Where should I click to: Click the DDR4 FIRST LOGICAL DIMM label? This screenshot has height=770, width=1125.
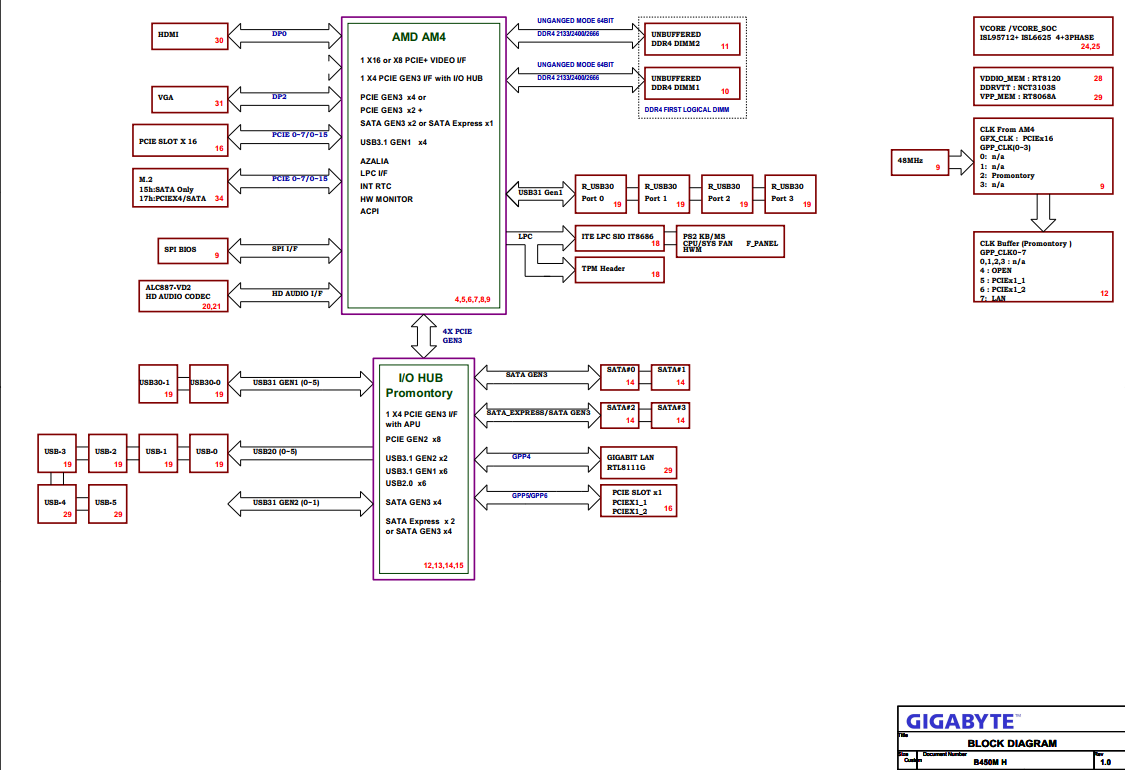687,110
